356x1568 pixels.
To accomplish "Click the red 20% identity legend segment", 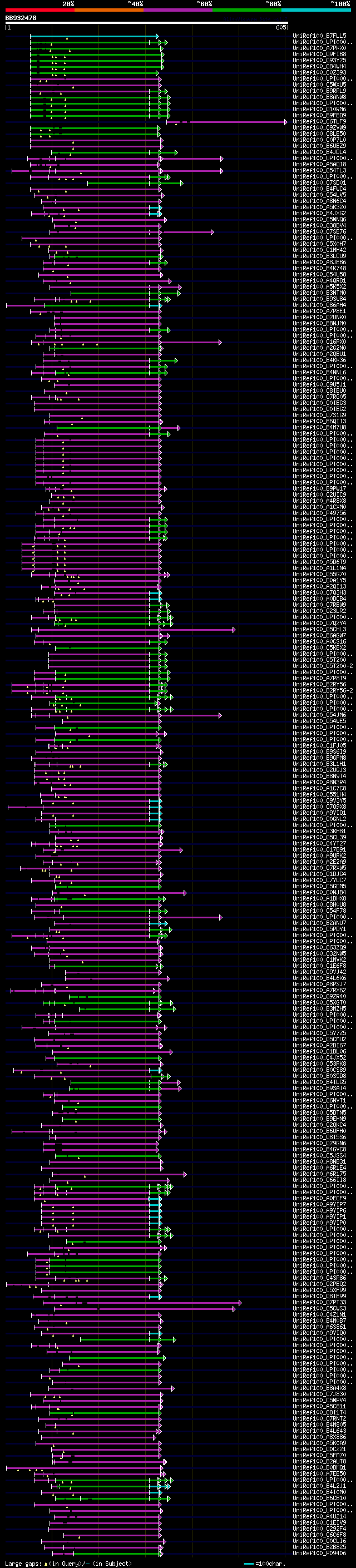I will point(39,10).
